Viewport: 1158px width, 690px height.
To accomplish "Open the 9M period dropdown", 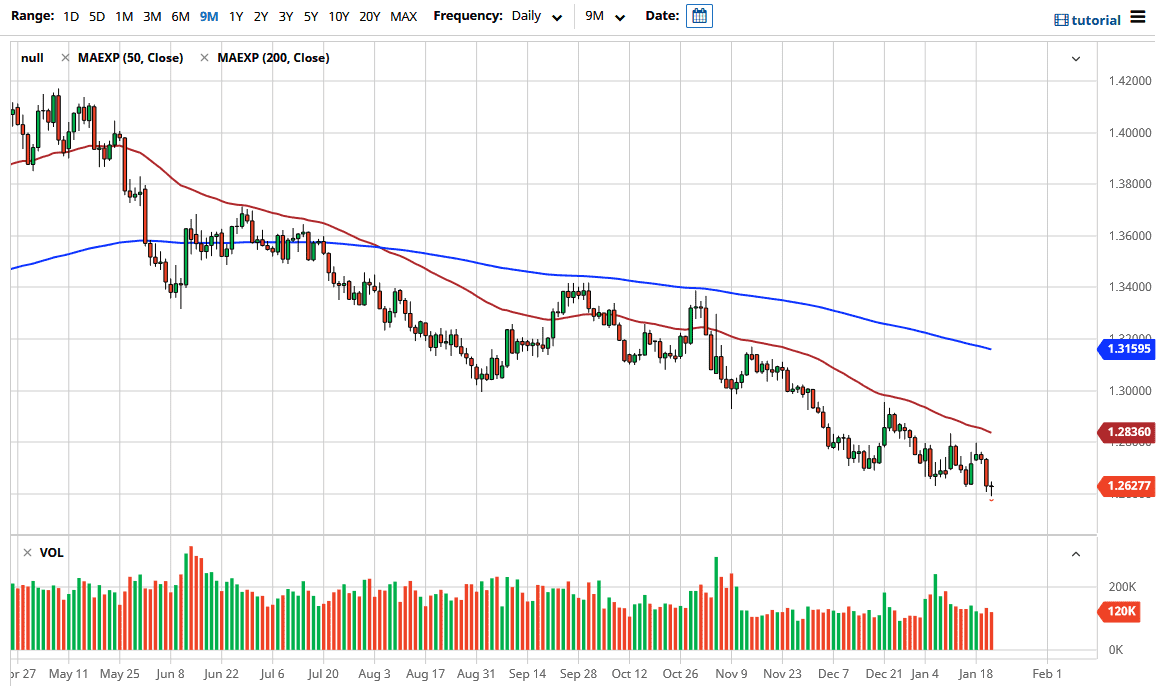I will (x=605, y=16).
